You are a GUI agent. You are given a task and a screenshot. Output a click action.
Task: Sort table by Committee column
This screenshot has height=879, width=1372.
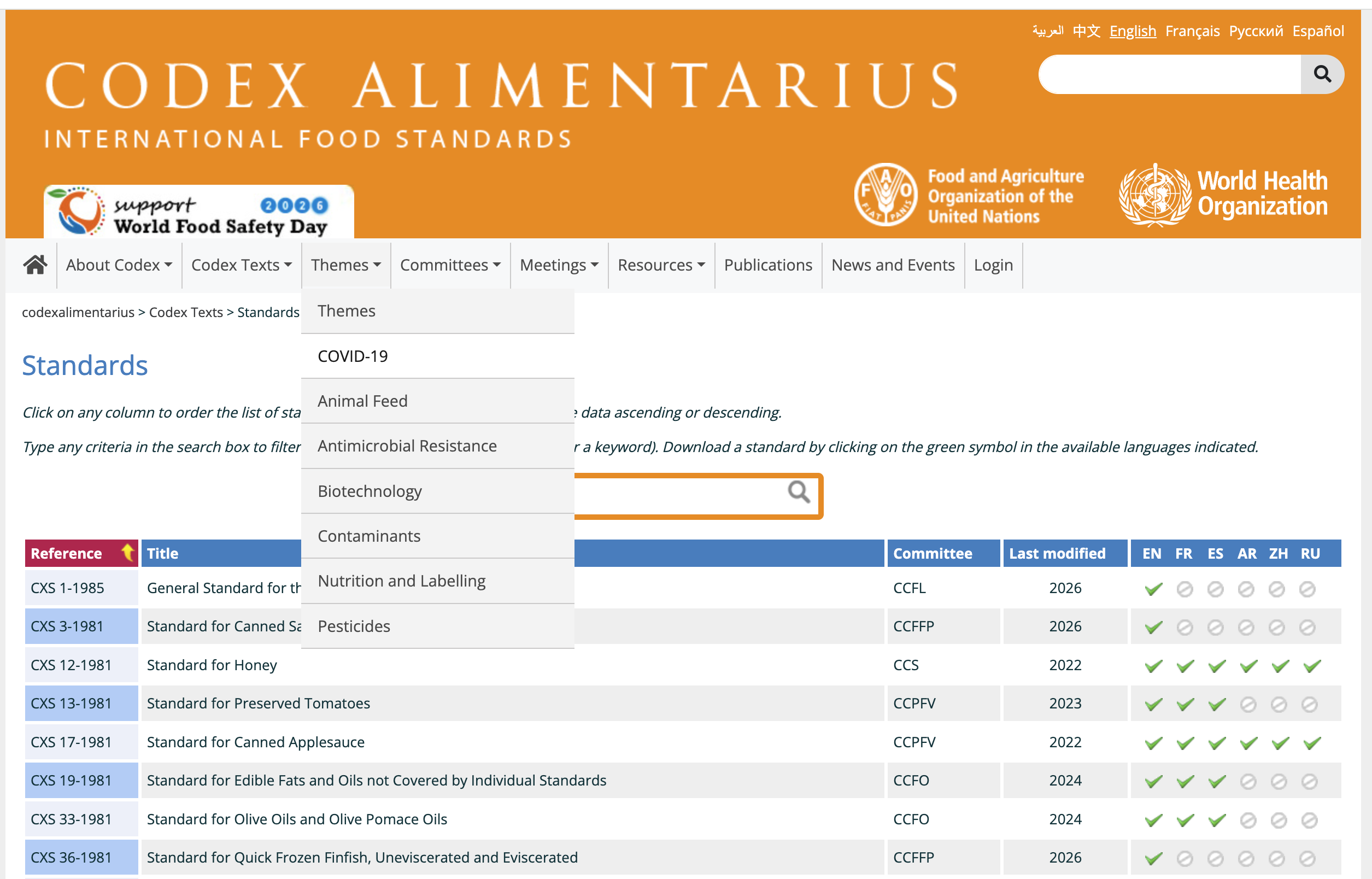[x=943, y=553]
